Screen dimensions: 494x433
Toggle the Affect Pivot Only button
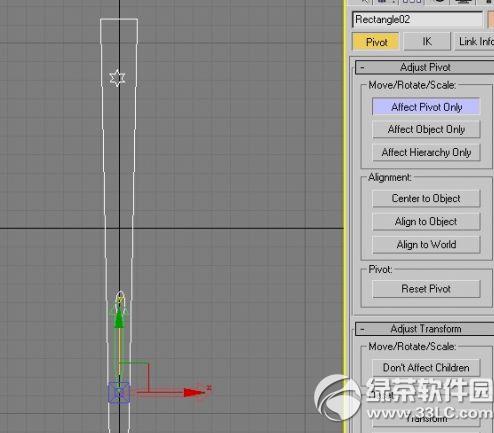click(426, 107)
